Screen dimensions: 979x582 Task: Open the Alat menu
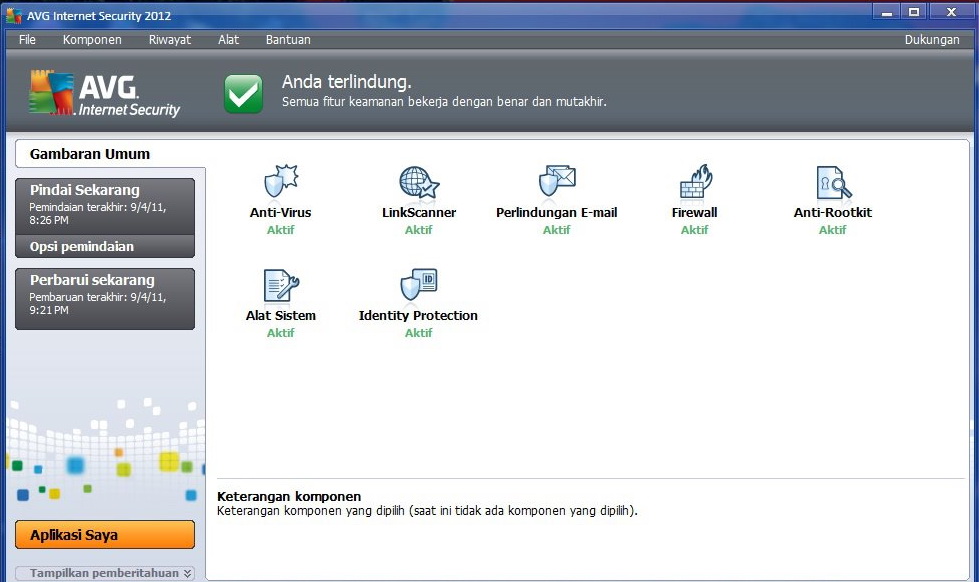click(x=229, y=39)
